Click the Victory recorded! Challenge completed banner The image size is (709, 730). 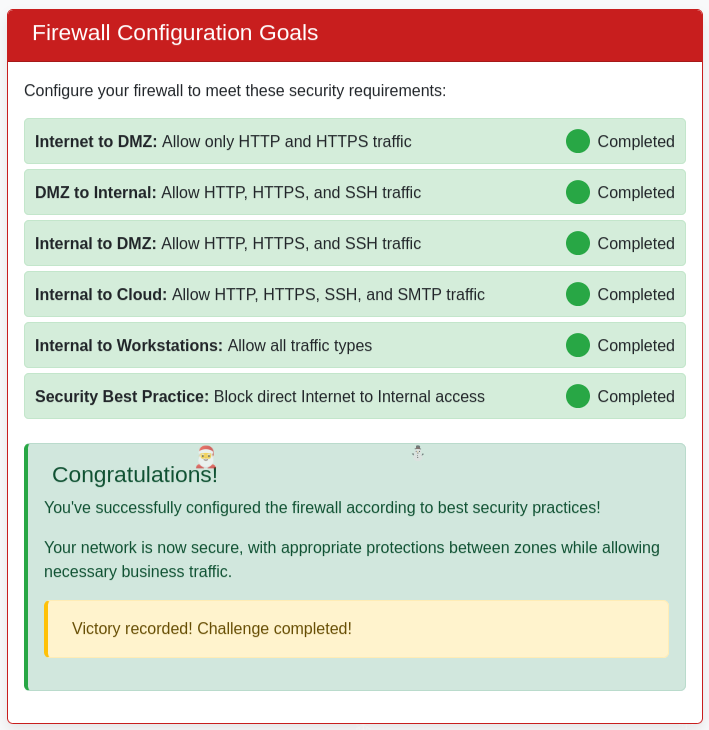coord(356,629)
